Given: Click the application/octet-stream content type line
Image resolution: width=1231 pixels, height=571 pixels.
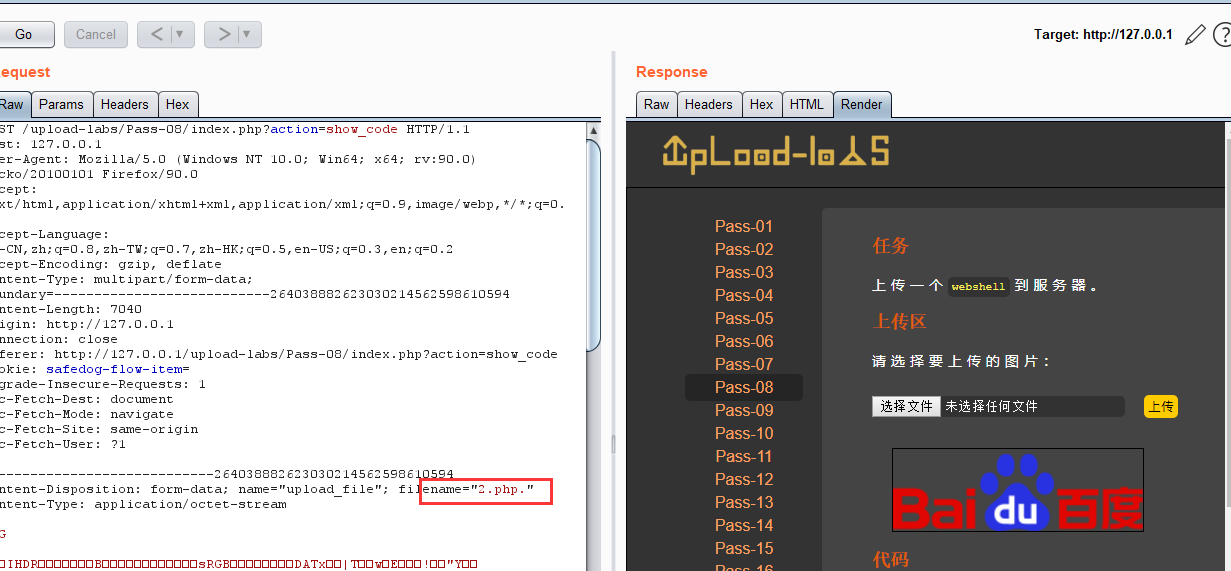Looking at the screenshot, I should coord(143,504).
